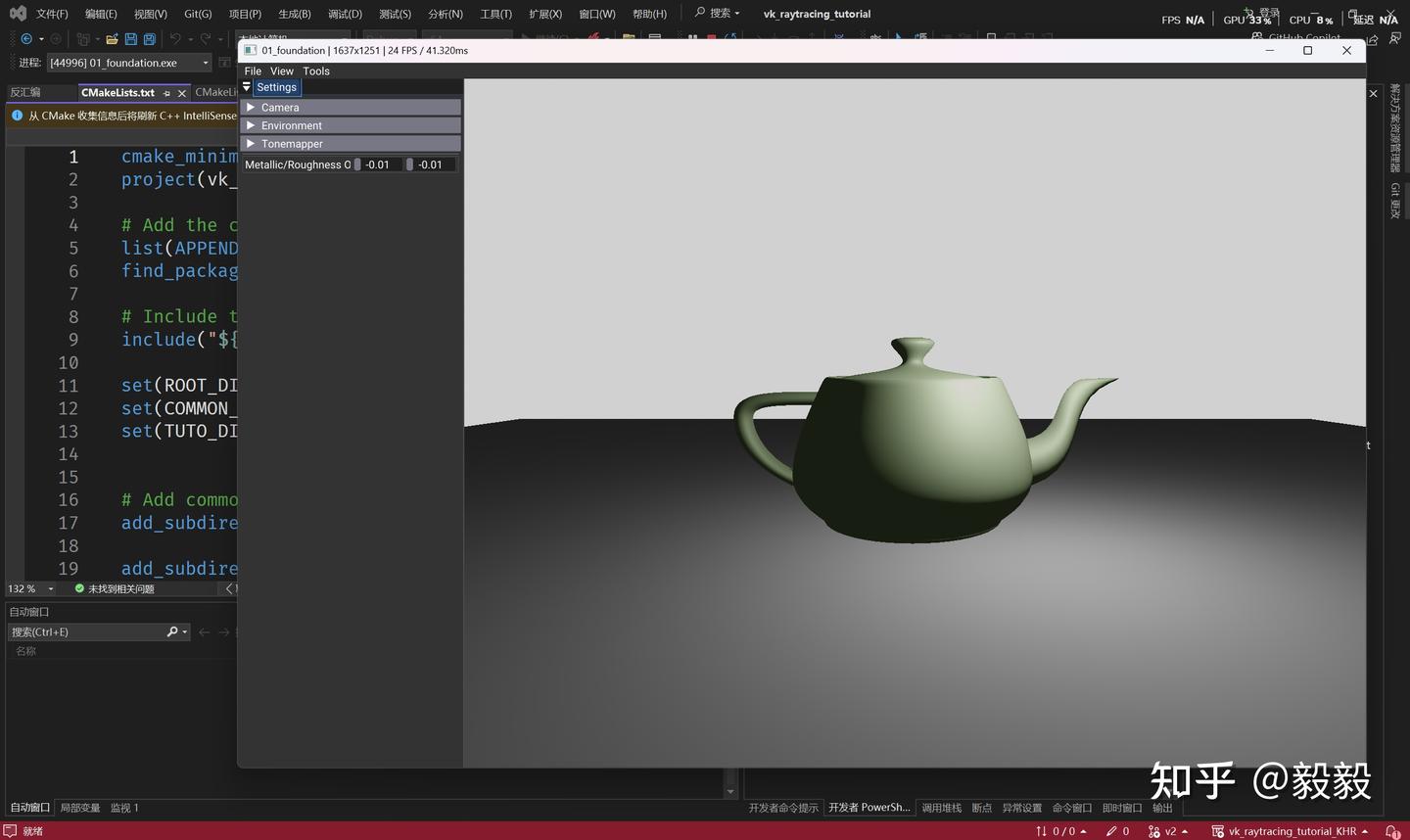
Task: Click the Settings panel tab
Action: [276, 87]
